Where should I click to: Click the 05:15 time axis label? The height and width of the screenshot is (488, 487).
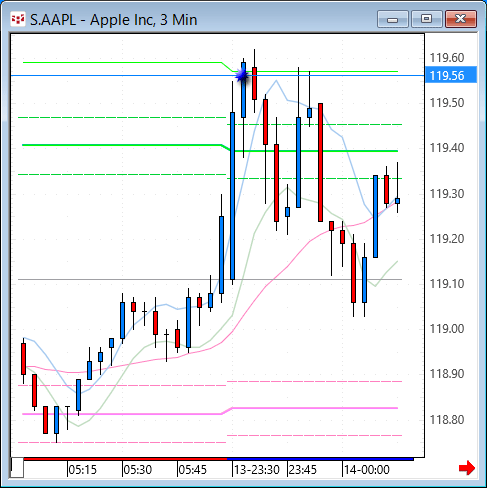83,470
